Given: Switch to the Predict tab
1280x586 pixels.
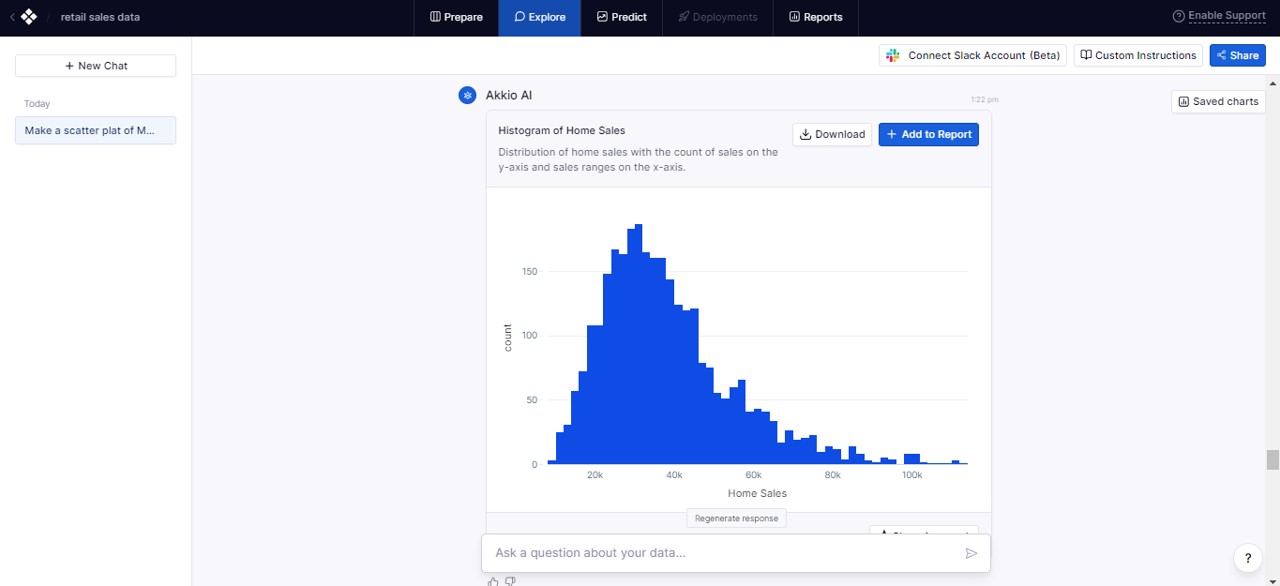Looking at the screenshot, I should pyautogui.click(x=621, y=17).
